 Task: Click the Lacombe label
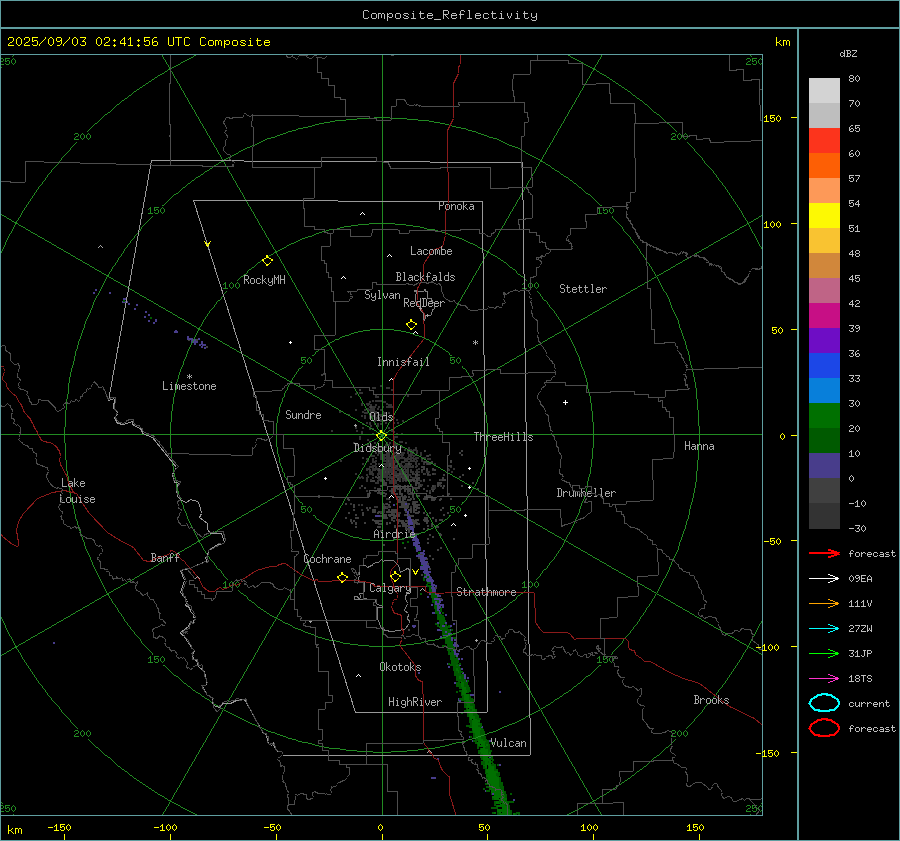click(431, 251)
